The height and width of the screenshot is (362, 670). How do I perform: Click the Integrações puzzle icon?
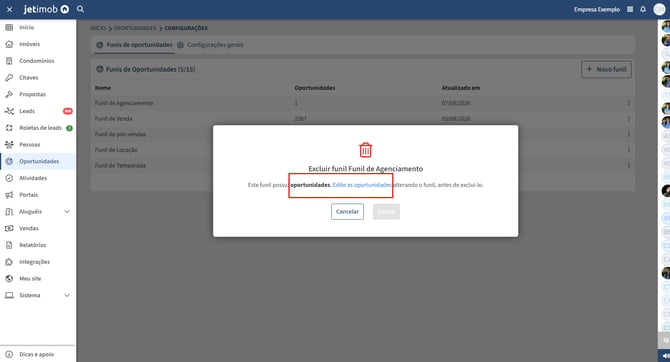point(9,262)
